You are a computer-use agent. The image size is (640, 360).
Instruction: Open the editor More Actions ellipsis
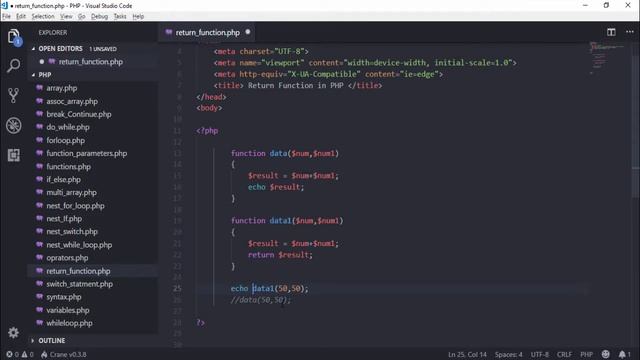click(630, 32)
